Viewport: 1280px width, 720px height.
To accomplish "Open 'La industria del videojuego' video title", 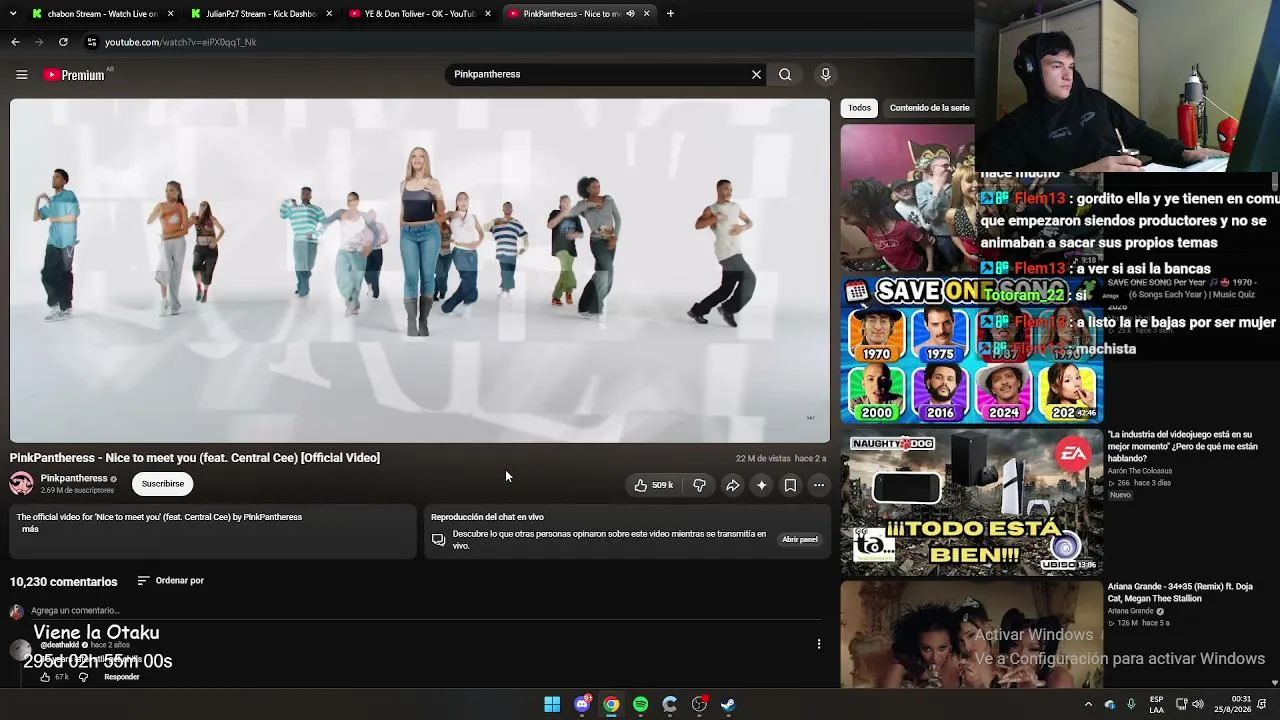I will [1182, 447].
